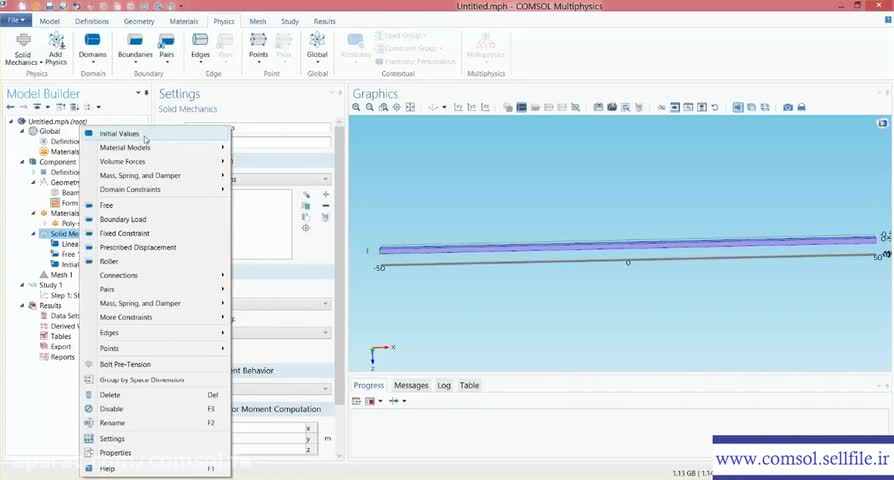
Task: Open the File menu dropdown
Action: click(15, 21)
